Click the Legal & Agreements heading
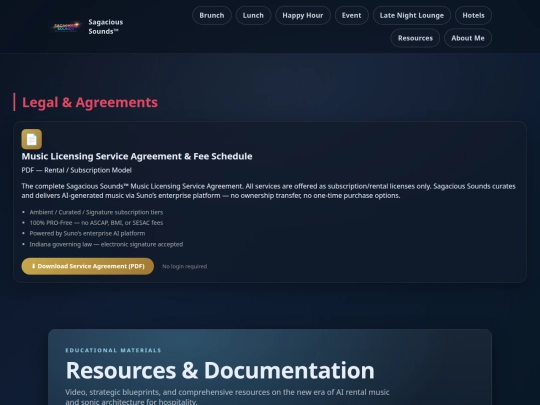 pos(90,102)
